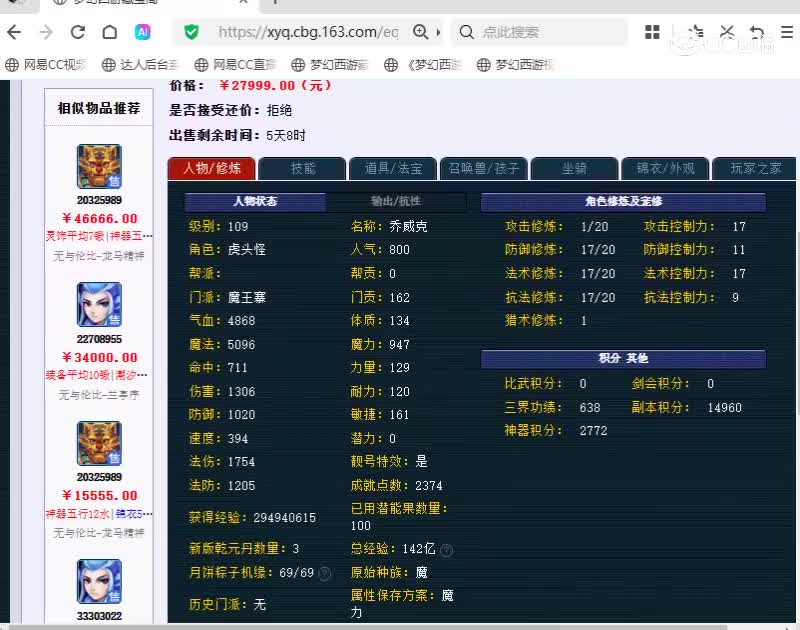This screenshot has height=630, width=800.
Task: Click the 相似物品推荐 heading
Action: (99, 108)
